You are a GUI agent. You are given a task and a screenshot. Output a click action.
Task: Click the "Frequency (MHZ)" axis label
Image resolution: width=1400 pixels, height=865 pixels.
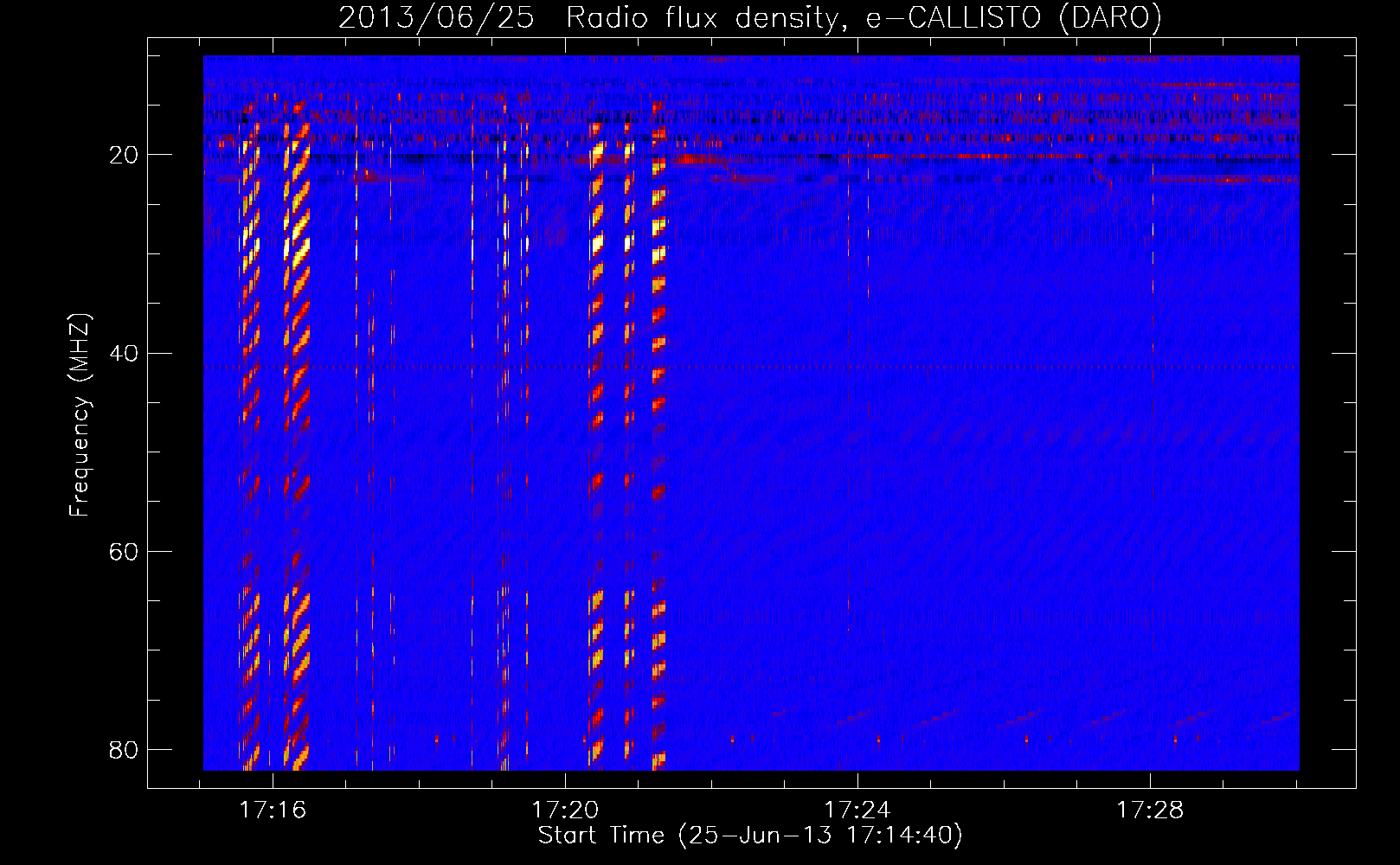click(x=79, y=415)
